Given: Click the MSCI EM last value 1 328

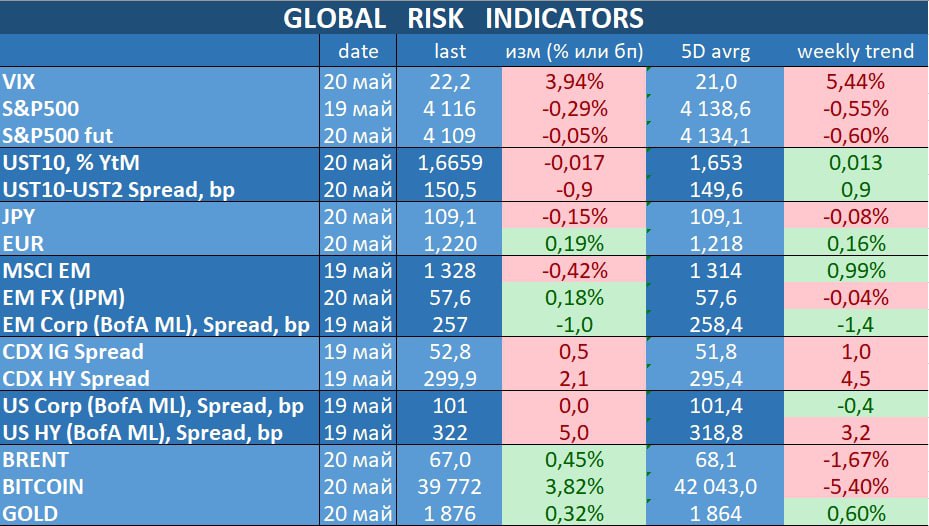Looking at the screenshot, I should tap(450, 271).
